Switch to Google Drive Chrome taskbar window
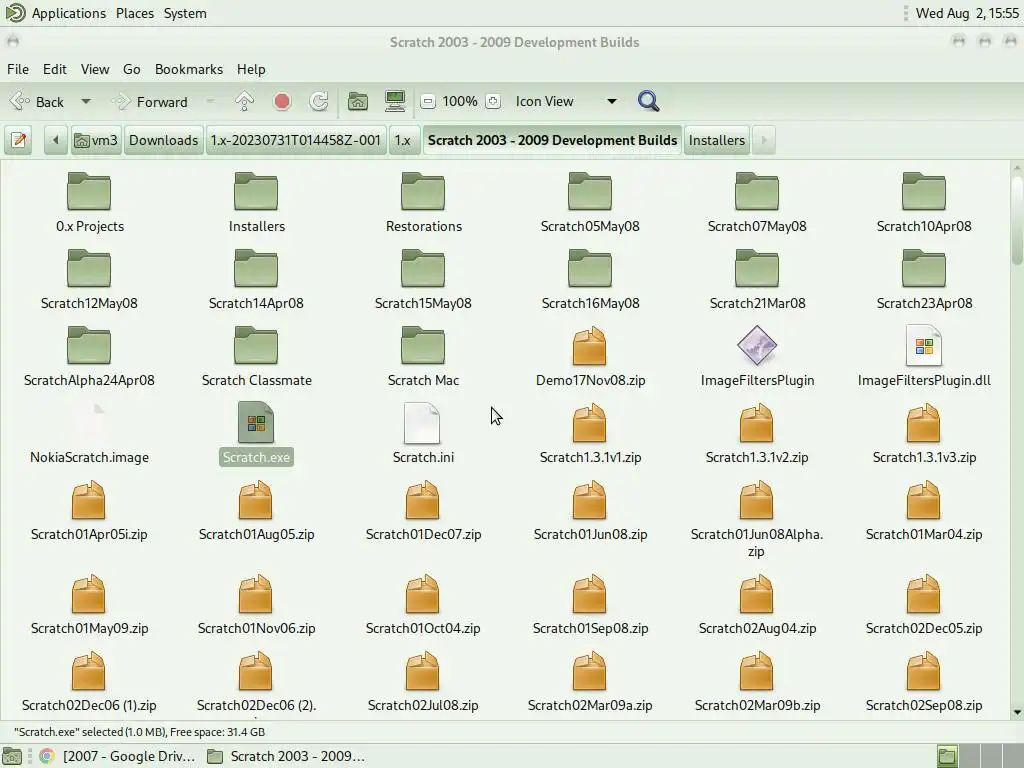 pos(118,756)
